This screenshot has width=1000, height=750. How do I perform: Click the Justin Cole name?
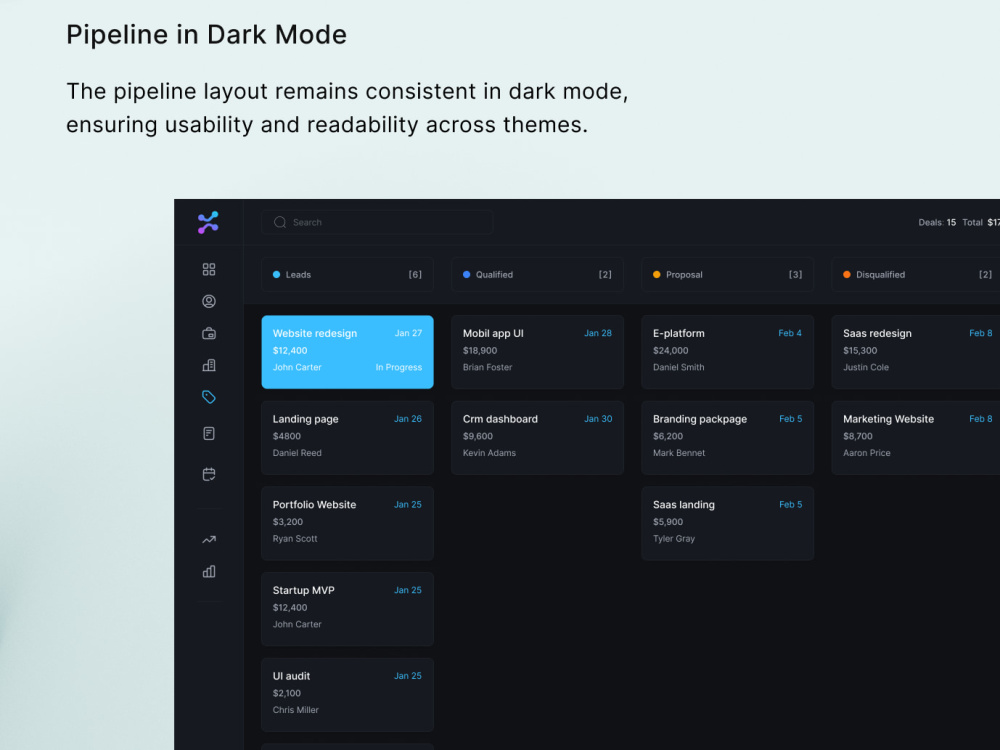[x=865, y=367]
